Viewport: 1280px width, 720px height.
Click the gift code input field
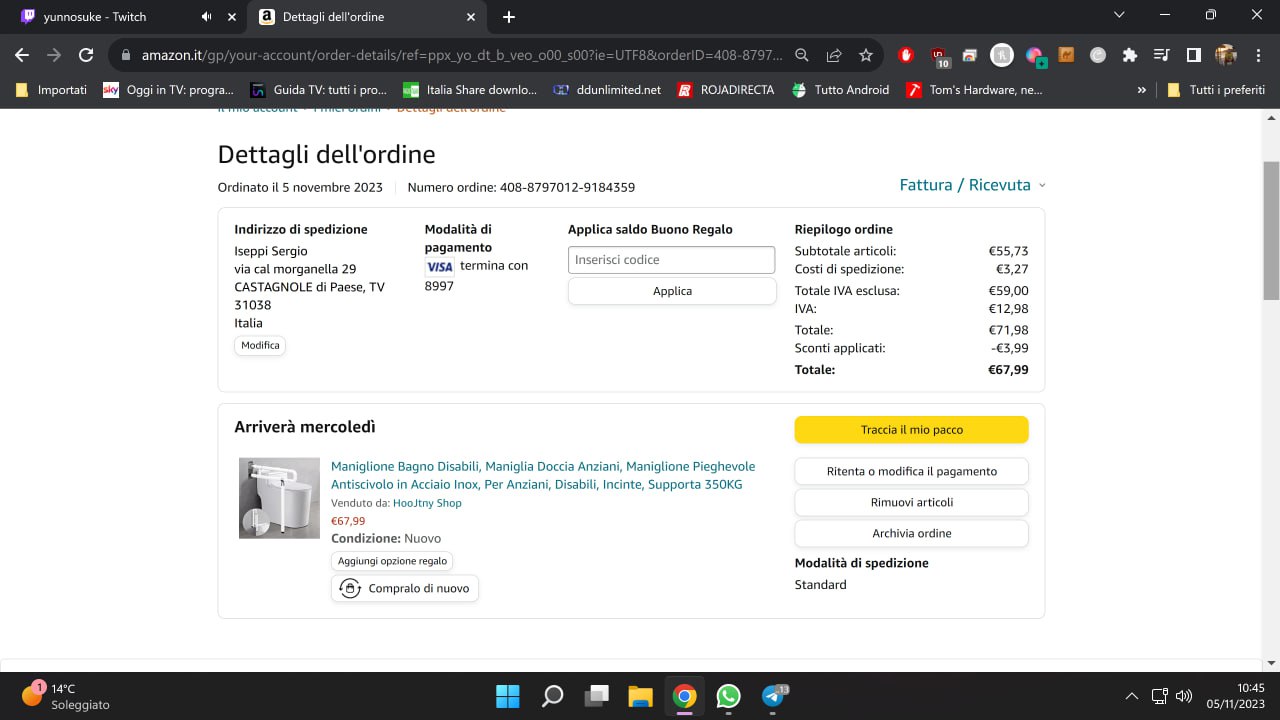coord(671,260)
